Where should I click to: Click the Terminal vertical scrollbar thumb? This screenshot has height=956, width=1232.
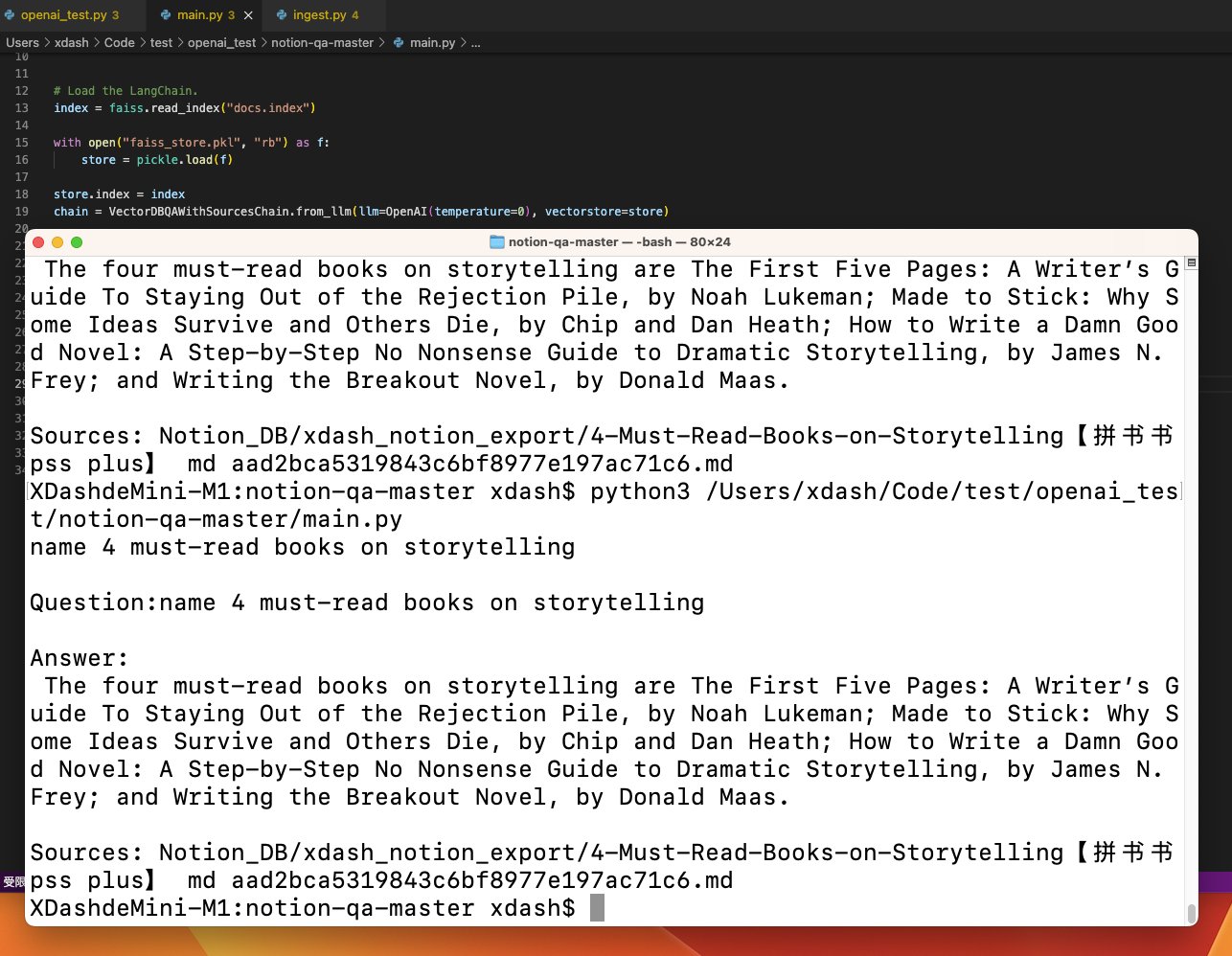1191,913
